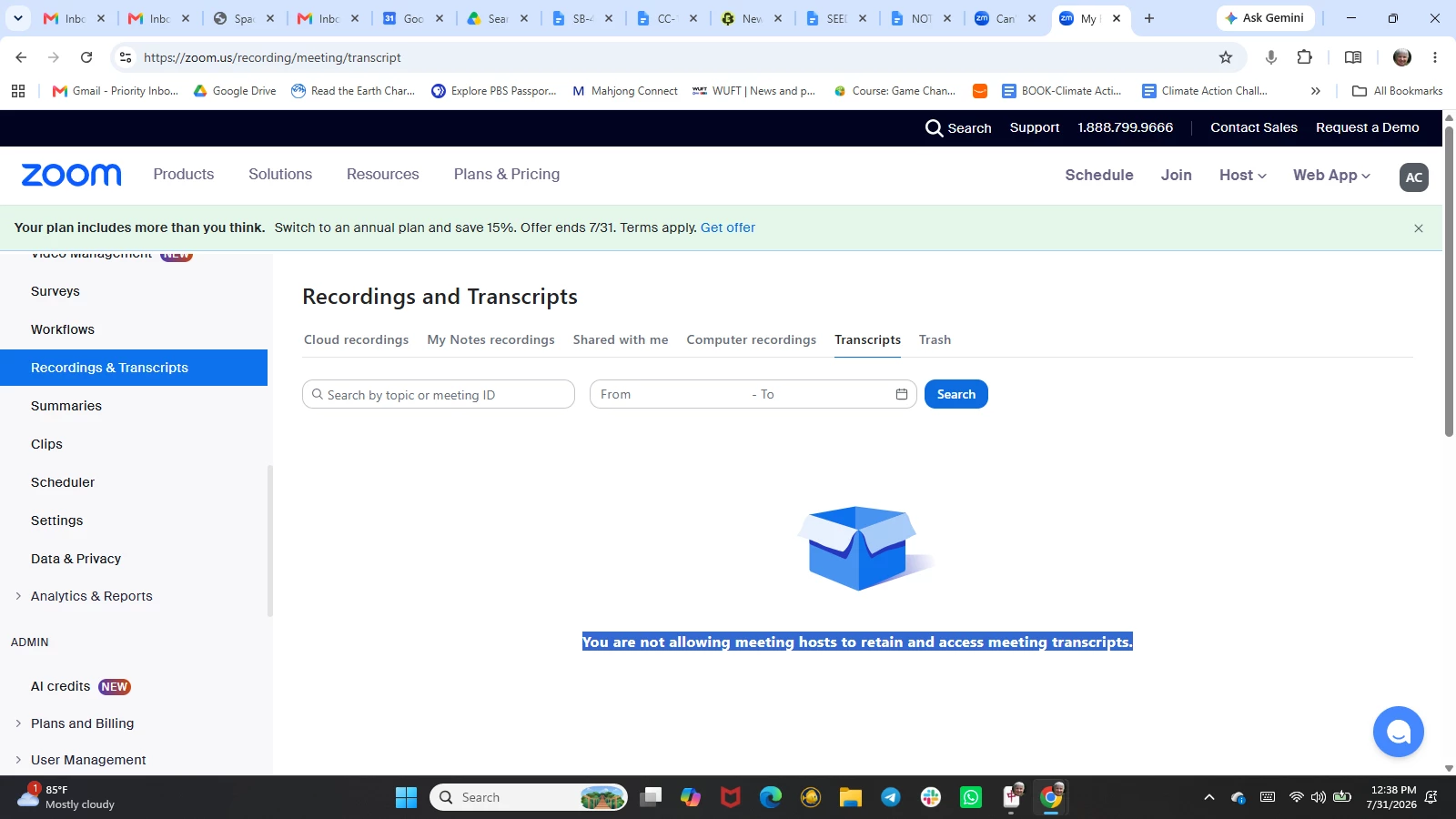1456x819 pixels.
Task: Click the blue Search button
Action: (956, 394)
